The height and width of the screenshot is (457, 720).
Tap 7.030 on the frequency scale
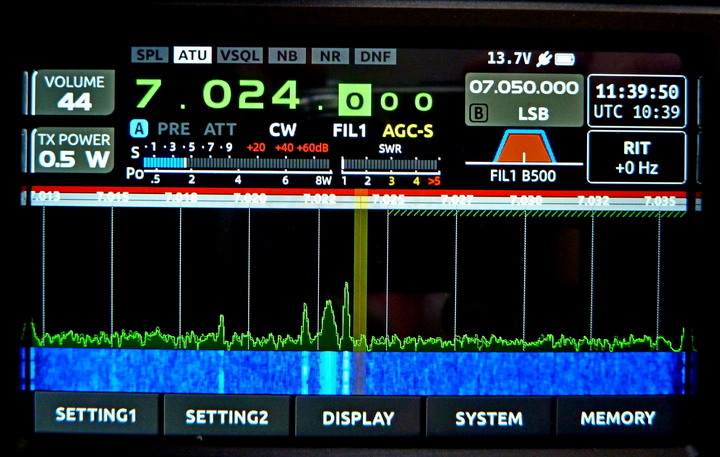point(525,200)
